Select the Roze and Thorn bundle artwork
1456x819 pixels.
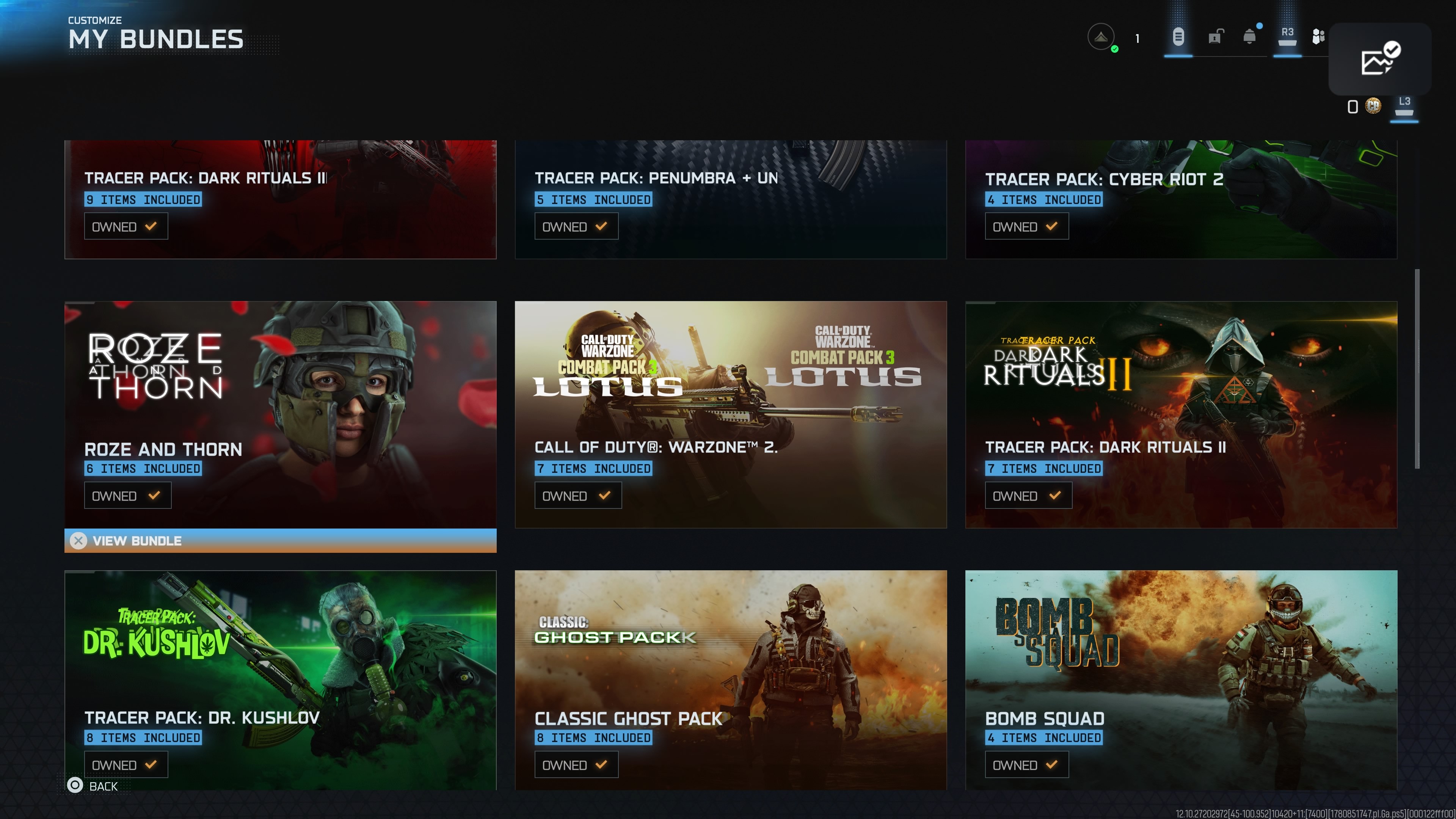click(x=280, y=415)
